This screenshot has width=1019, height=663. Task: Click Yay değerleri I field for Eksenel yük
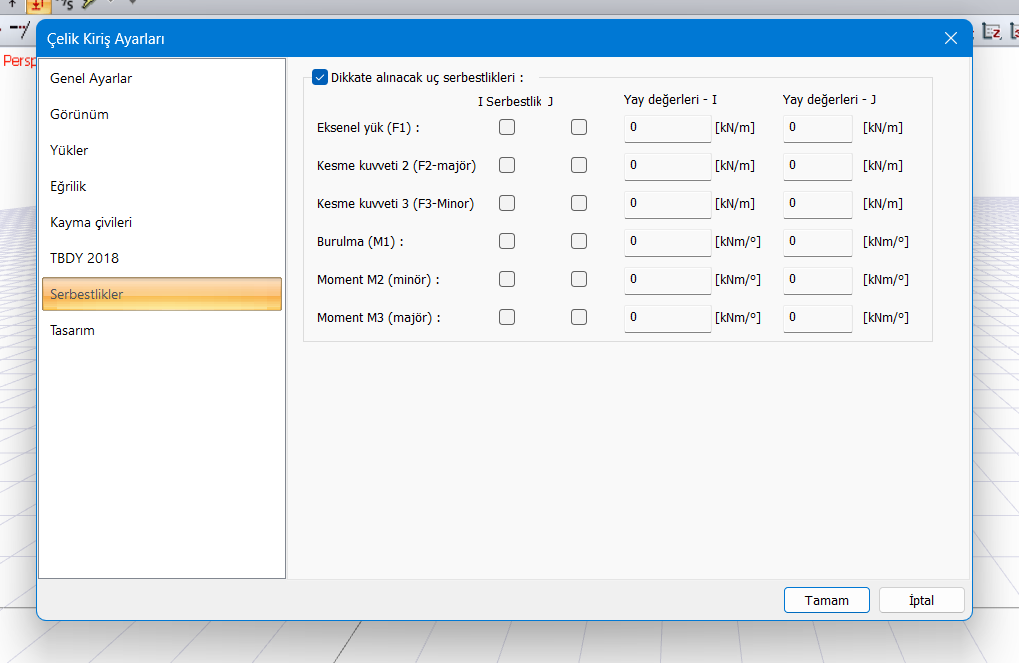667,128
